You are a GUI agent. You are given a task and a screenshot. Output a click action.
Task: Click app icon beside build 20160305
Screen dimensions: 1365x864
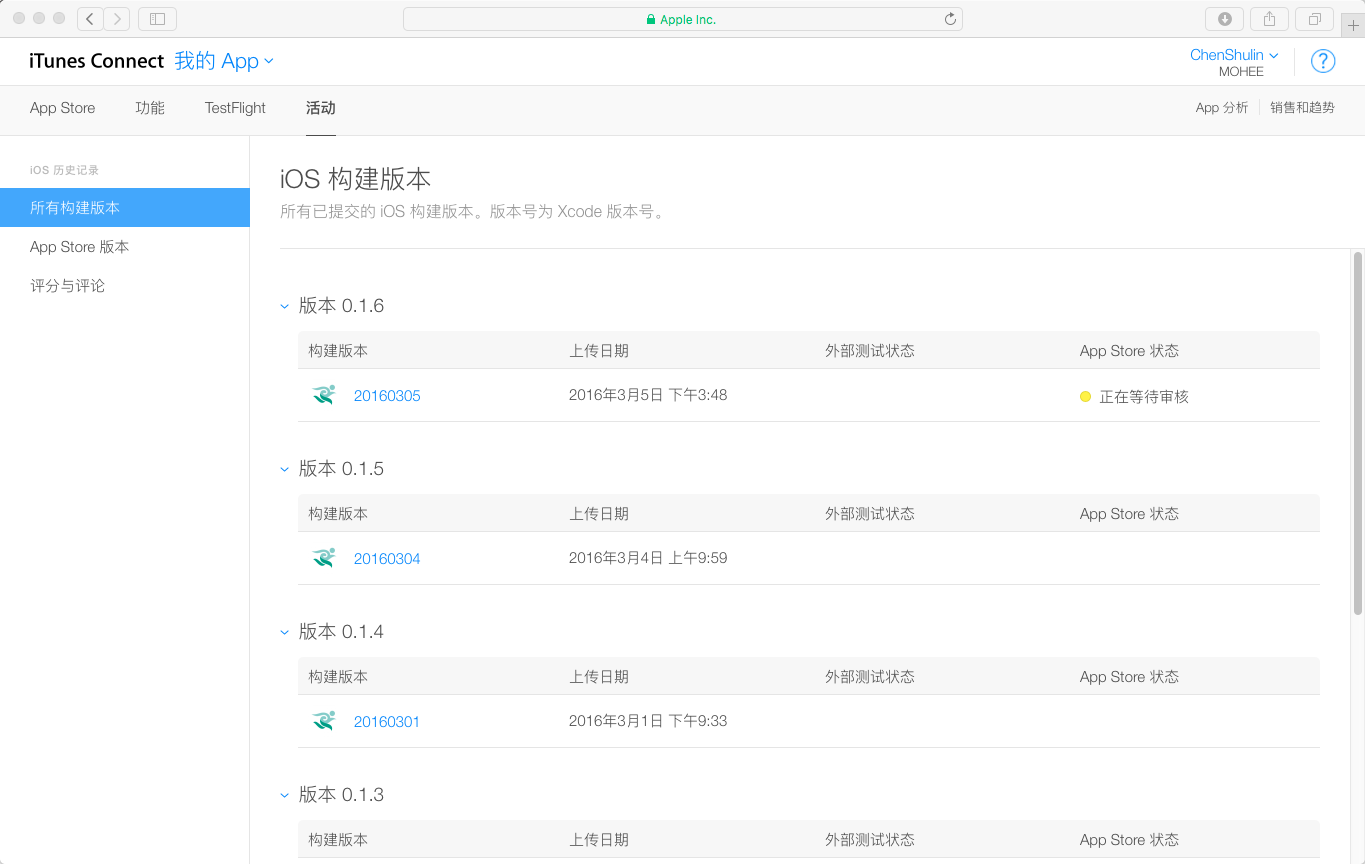pos(324,395)
